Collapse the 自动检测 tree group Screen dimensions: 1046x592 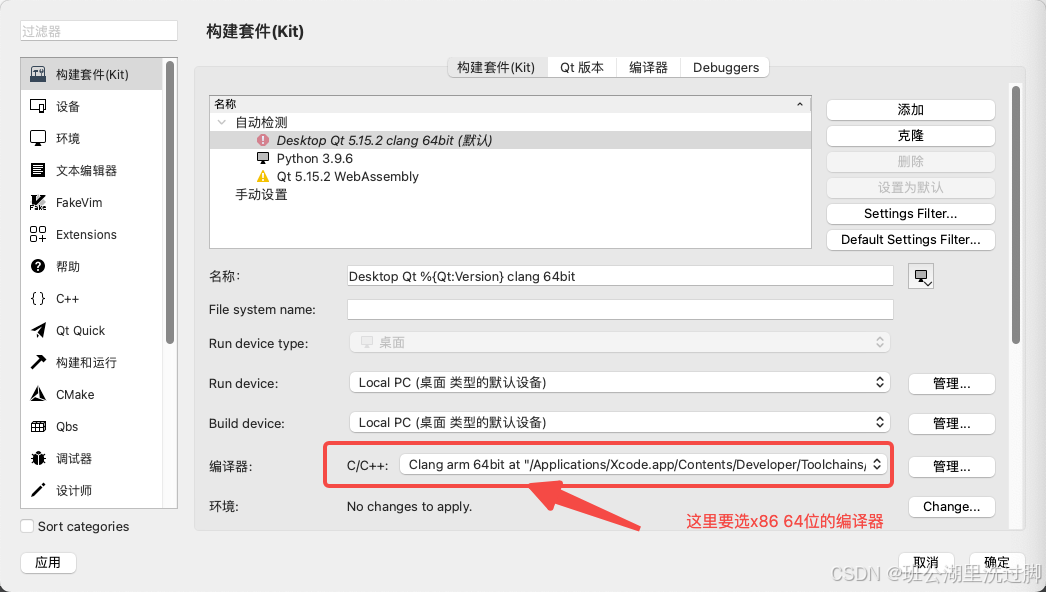pyautogui.click(x=221, y=122)
